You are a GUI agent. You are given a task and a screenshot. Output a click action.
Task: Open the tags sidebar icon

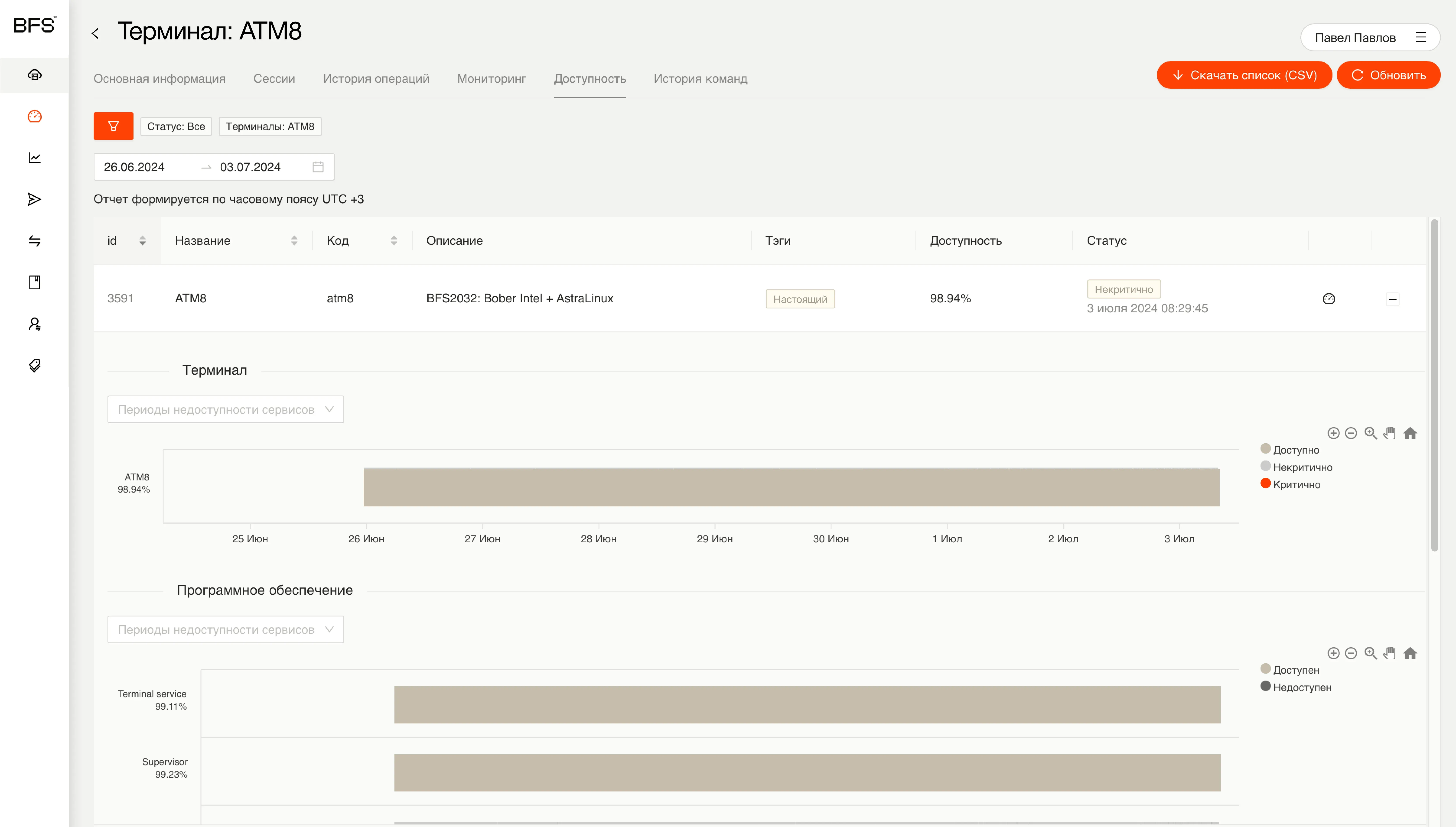[35, 365]
